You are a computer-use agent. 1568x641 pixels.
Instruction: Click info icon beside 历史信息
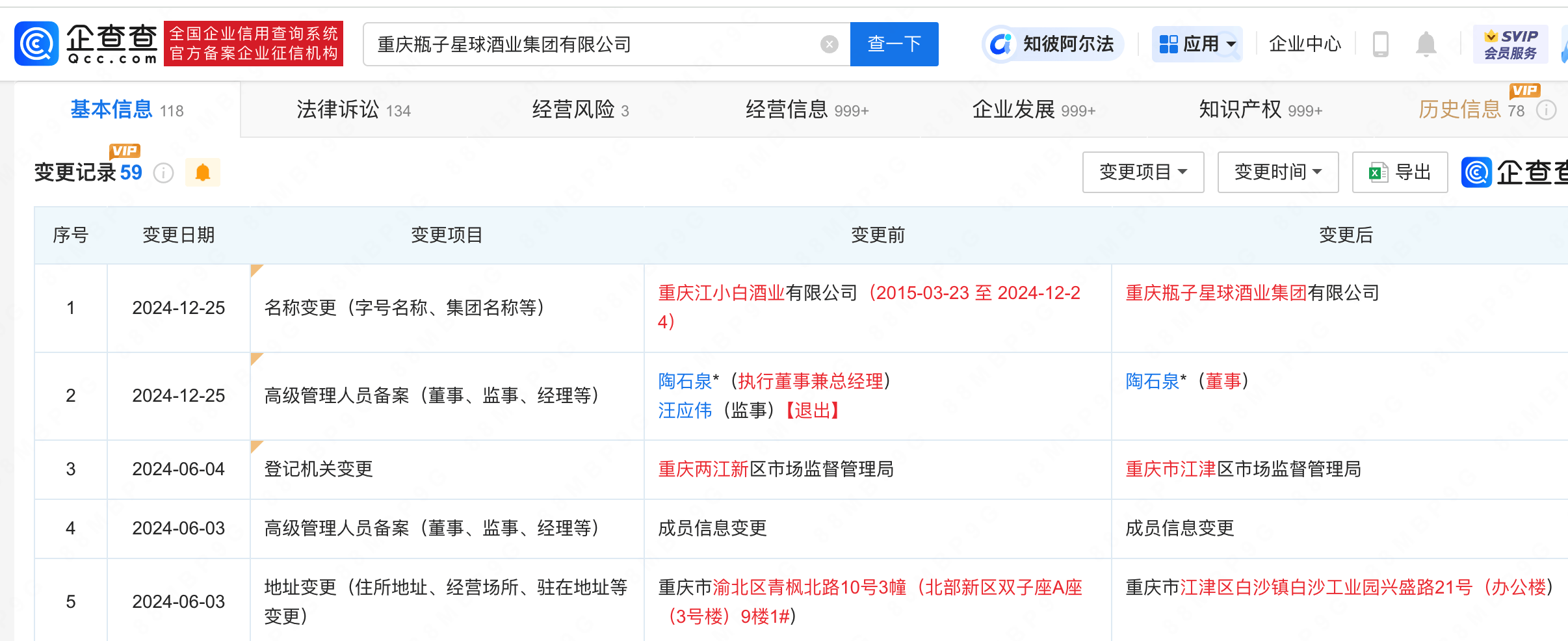1547,111
